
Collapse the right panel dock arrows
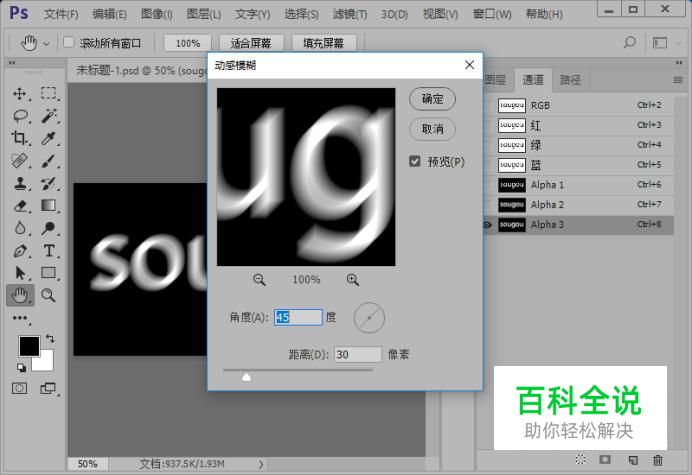(679, 63)
